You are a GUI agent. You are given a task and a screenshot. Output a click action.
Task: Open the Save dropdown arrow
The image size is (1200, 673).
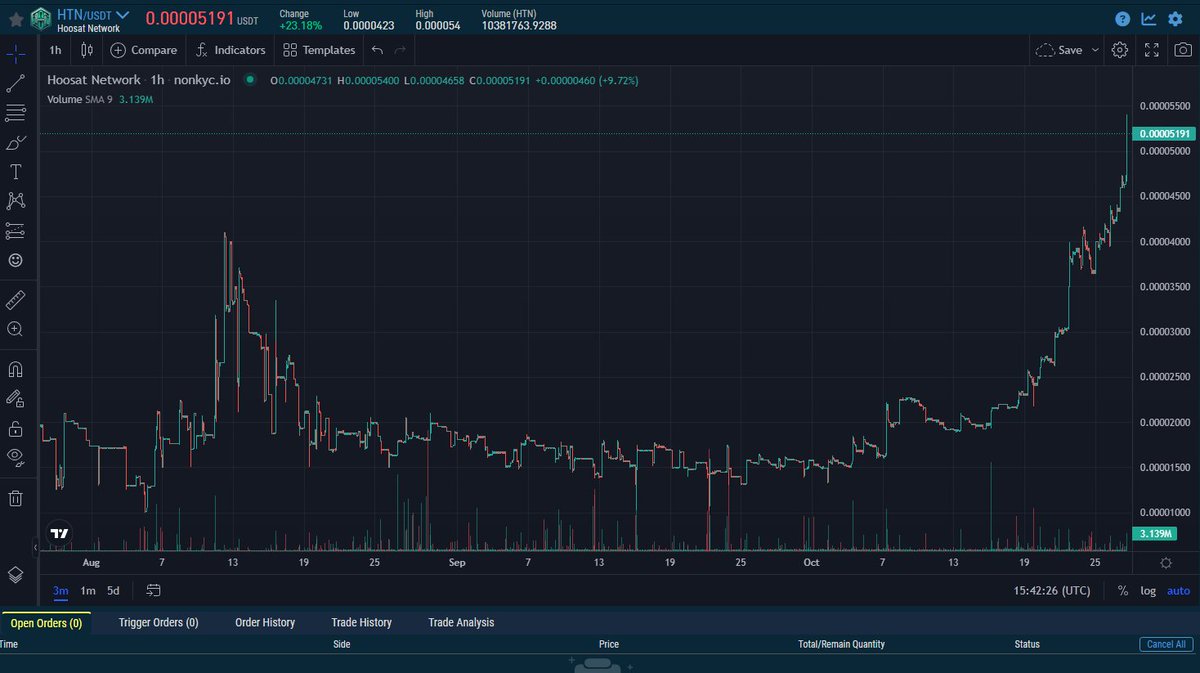point(1096,49)
